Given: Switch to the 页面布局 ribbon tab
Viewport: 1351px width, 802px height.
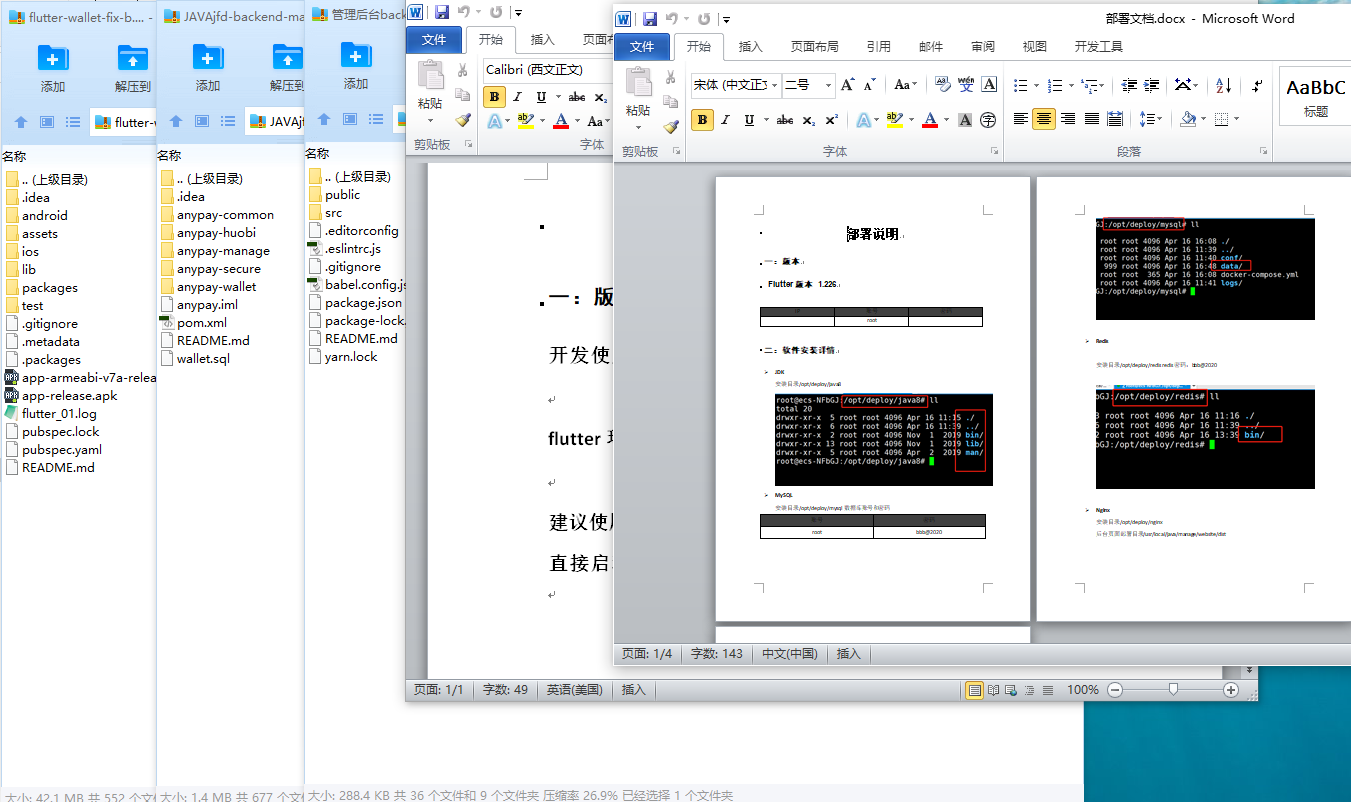Looking at the screenshot, I should coord(814,46).
